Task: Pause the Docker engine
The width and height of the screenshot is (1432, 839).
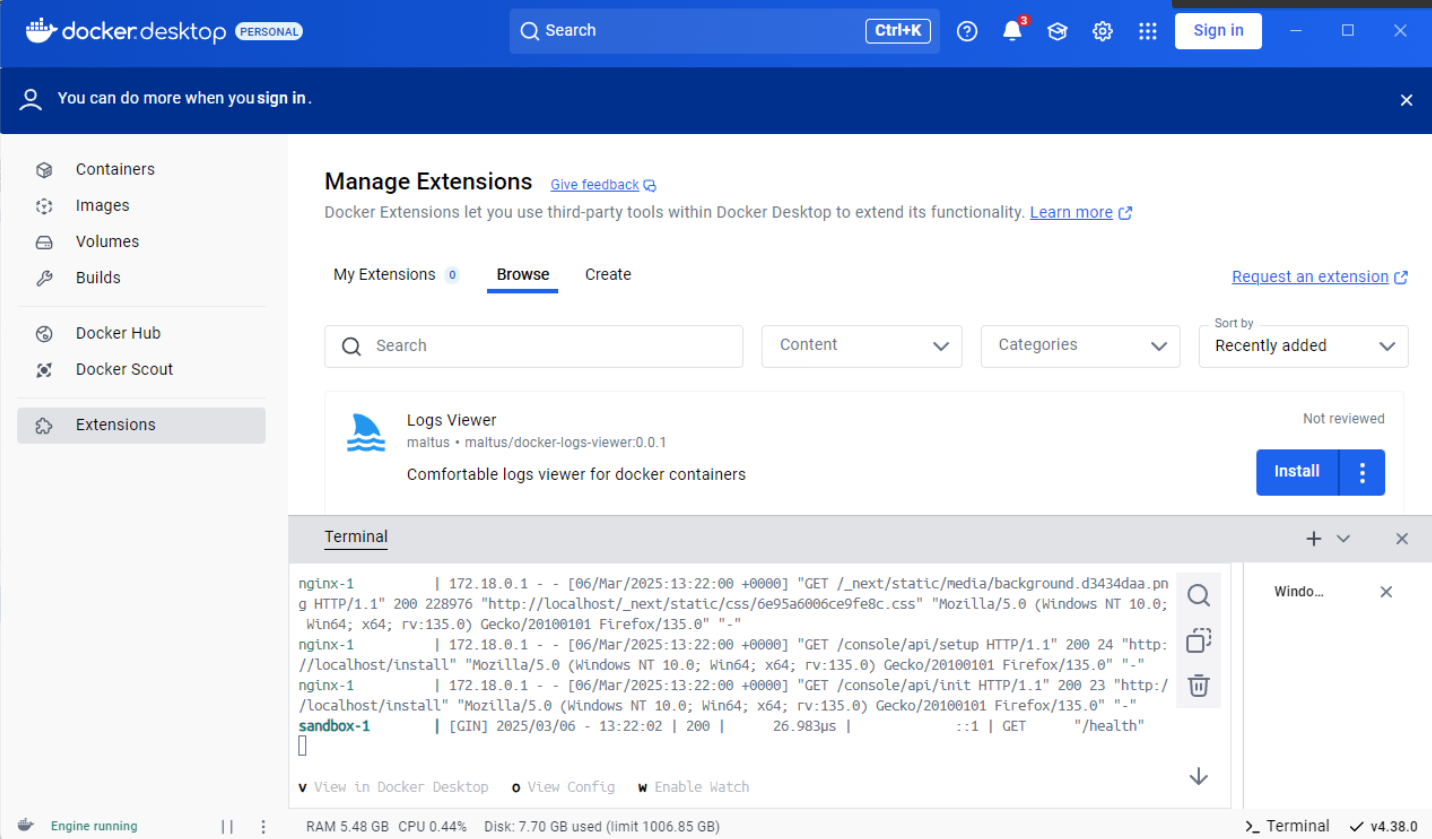Action: point(227,827)
